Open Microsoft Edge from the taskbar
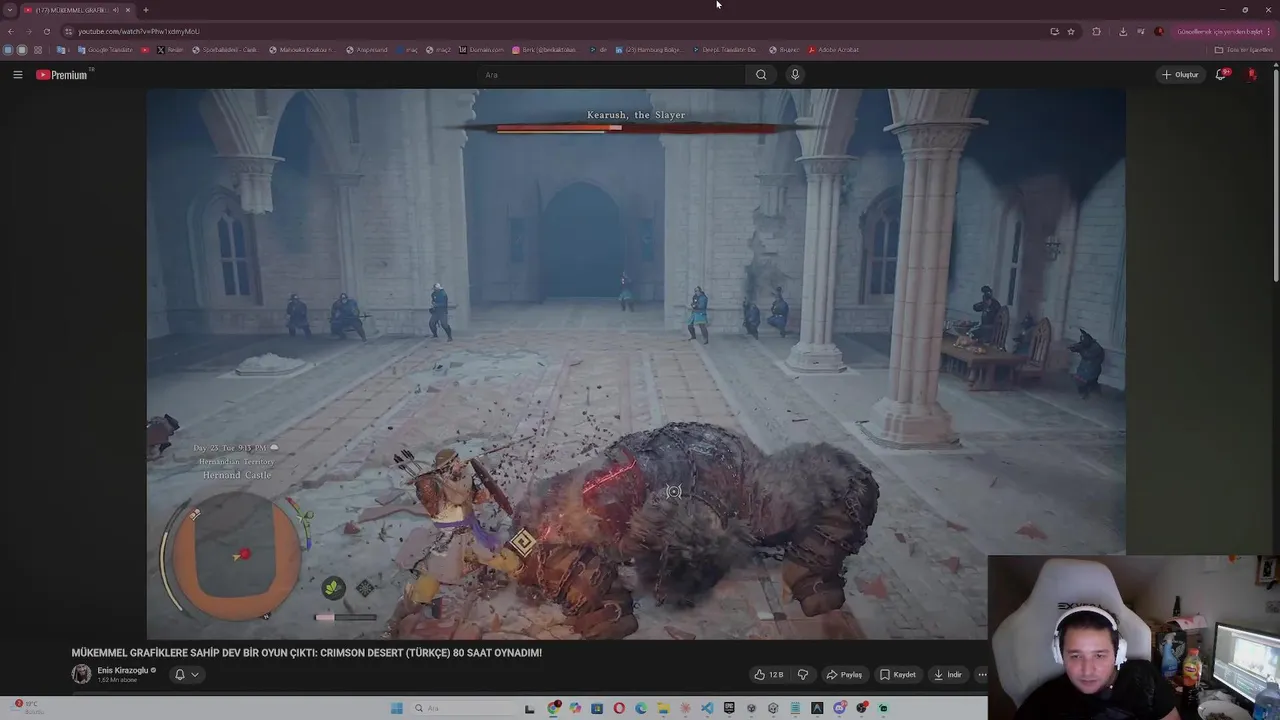This screenshot has width=1280, height=720. [641, 708]
